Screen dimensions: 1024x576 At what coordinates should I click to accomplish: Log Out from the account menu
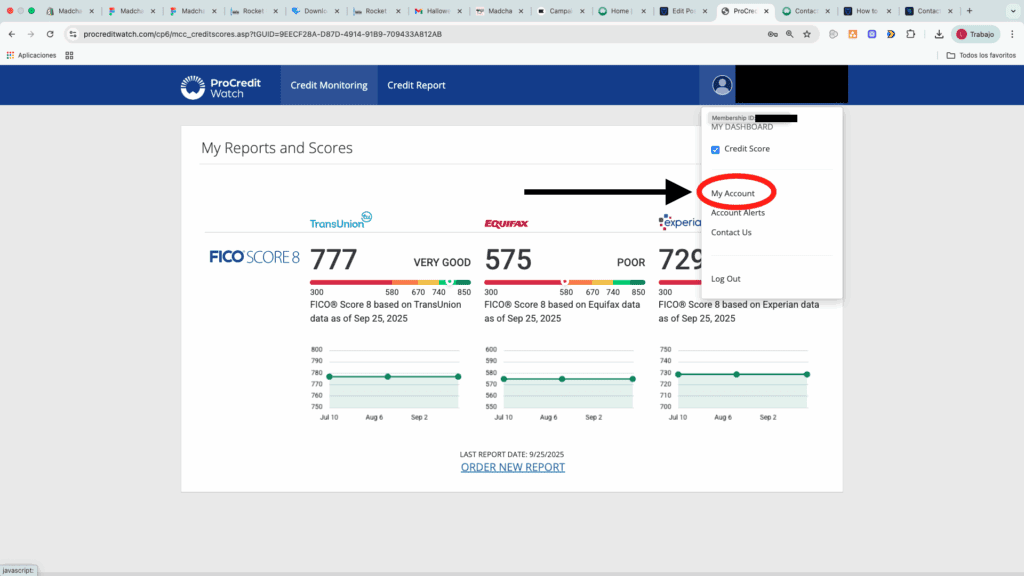(725, 279)
